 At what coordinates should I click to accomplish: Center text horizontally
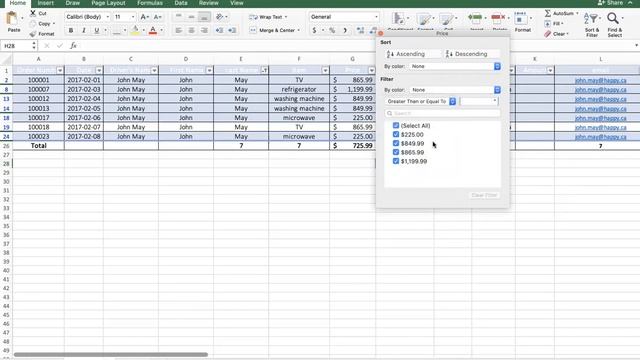point(191,30)
